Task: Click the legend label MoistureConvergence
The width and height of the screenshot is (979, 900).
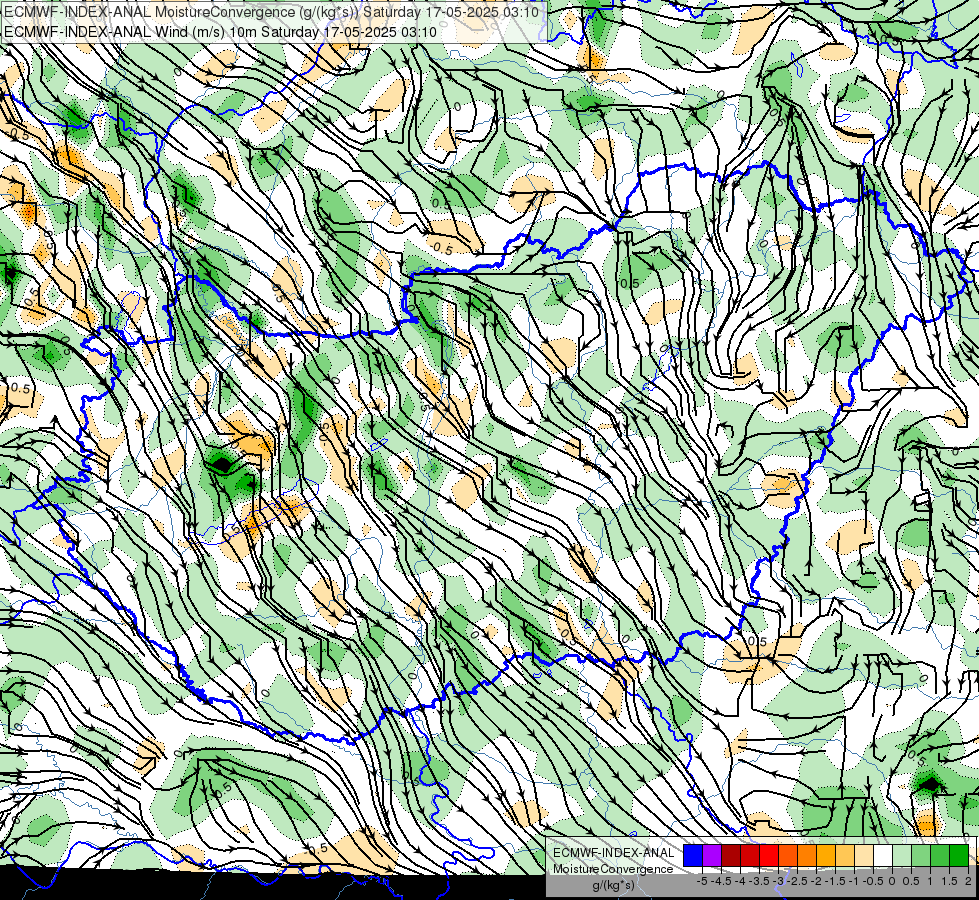Action: pyautogui.click(x=613, y=869)
